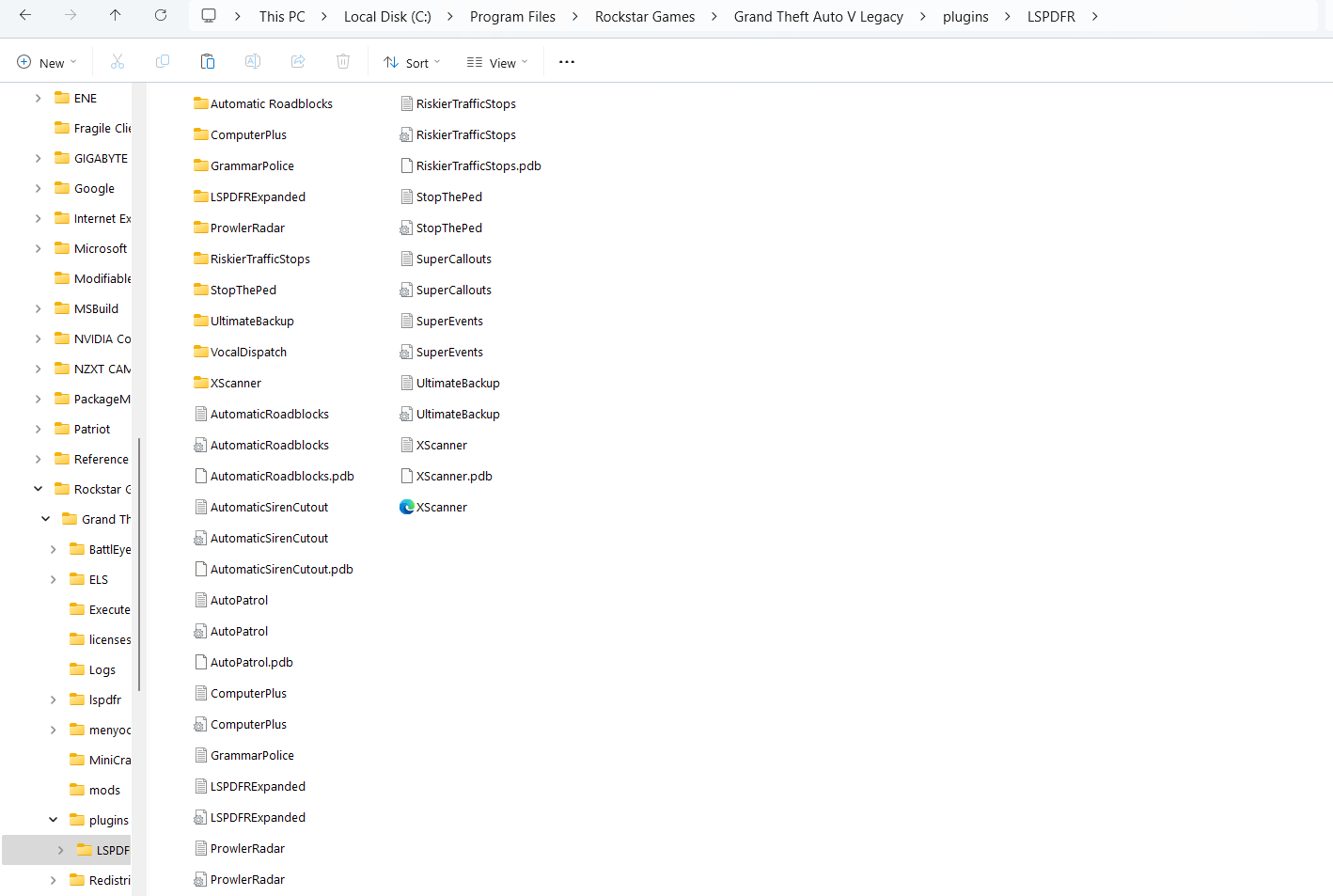This screenshot has height=896, width=1333.
Task: Click the Forward navigation arrow
Action: (x=71, y=16)
